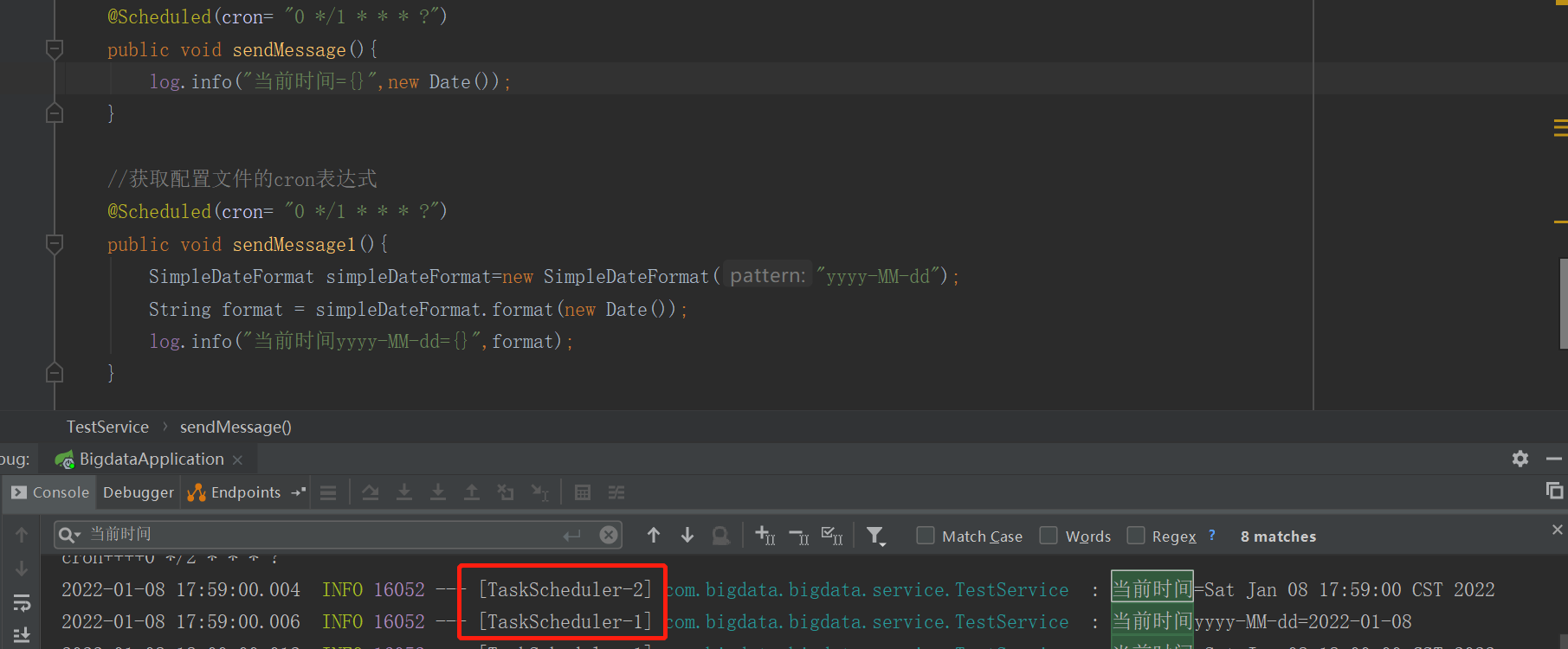Click the Step Out debug icon
Image resolution: width=1568 pixels, height=649 pixels.
[472, 492]
